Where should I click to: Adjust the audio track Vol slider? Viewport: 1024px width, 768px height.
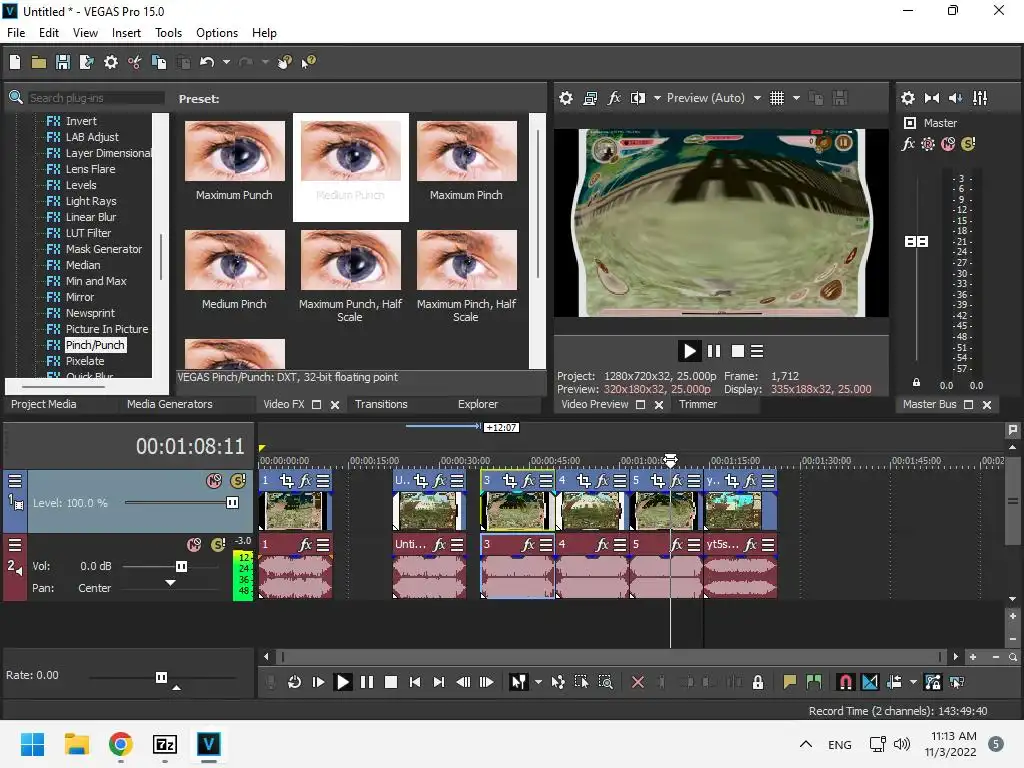[x=182, y=566]
